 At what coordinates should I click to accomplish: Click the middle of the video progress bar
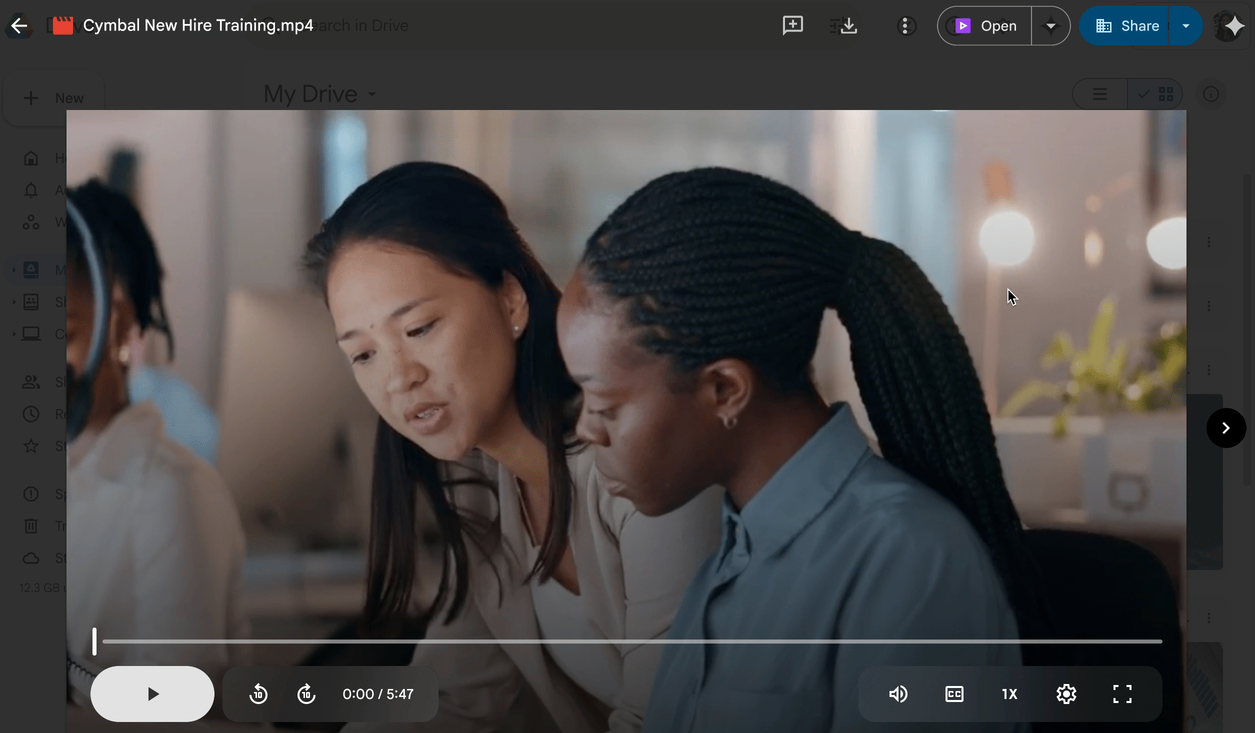[x=632, y=641]
